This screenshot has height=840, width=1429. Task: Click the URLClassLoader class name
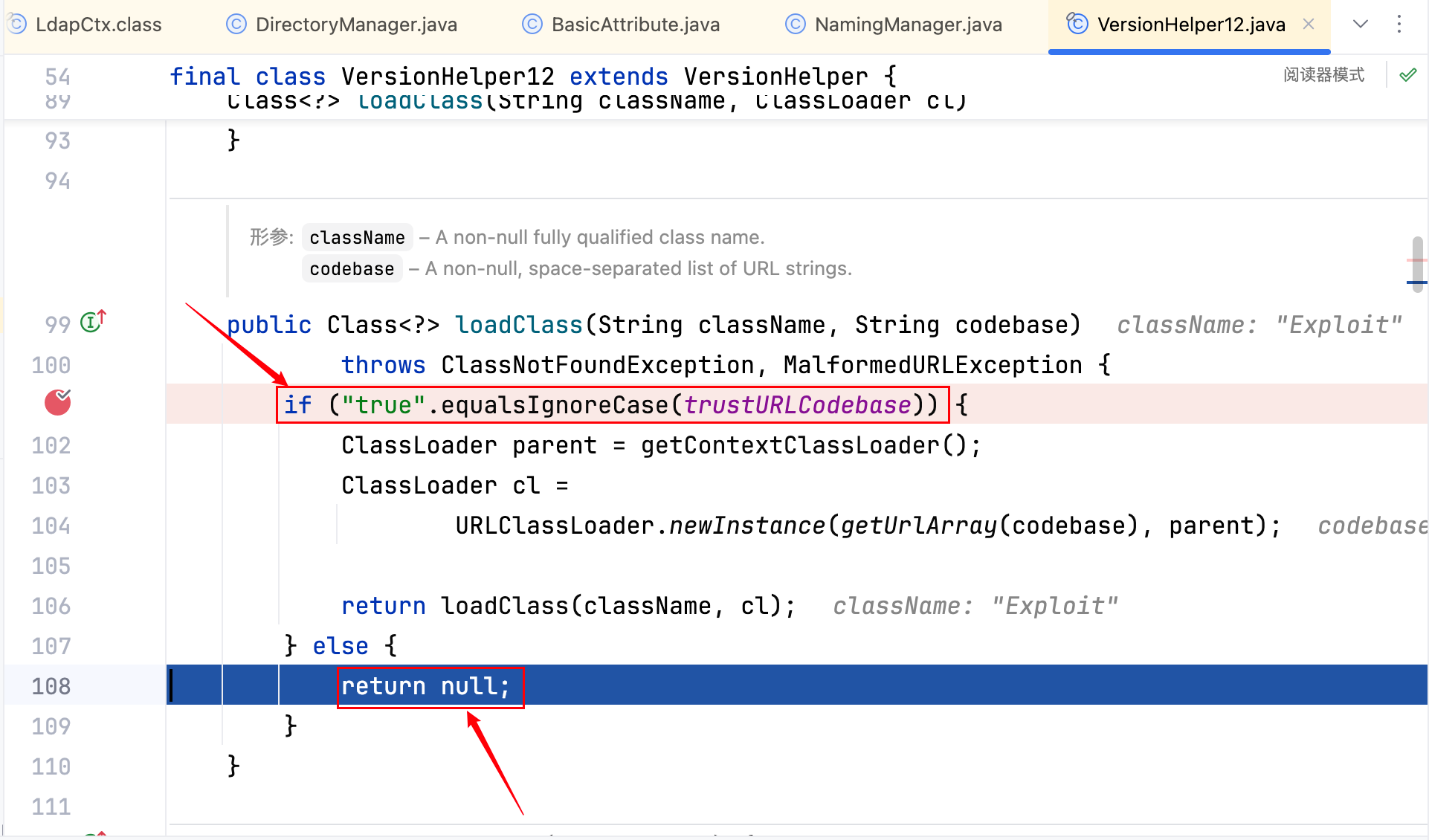click(x=554, y=526)
